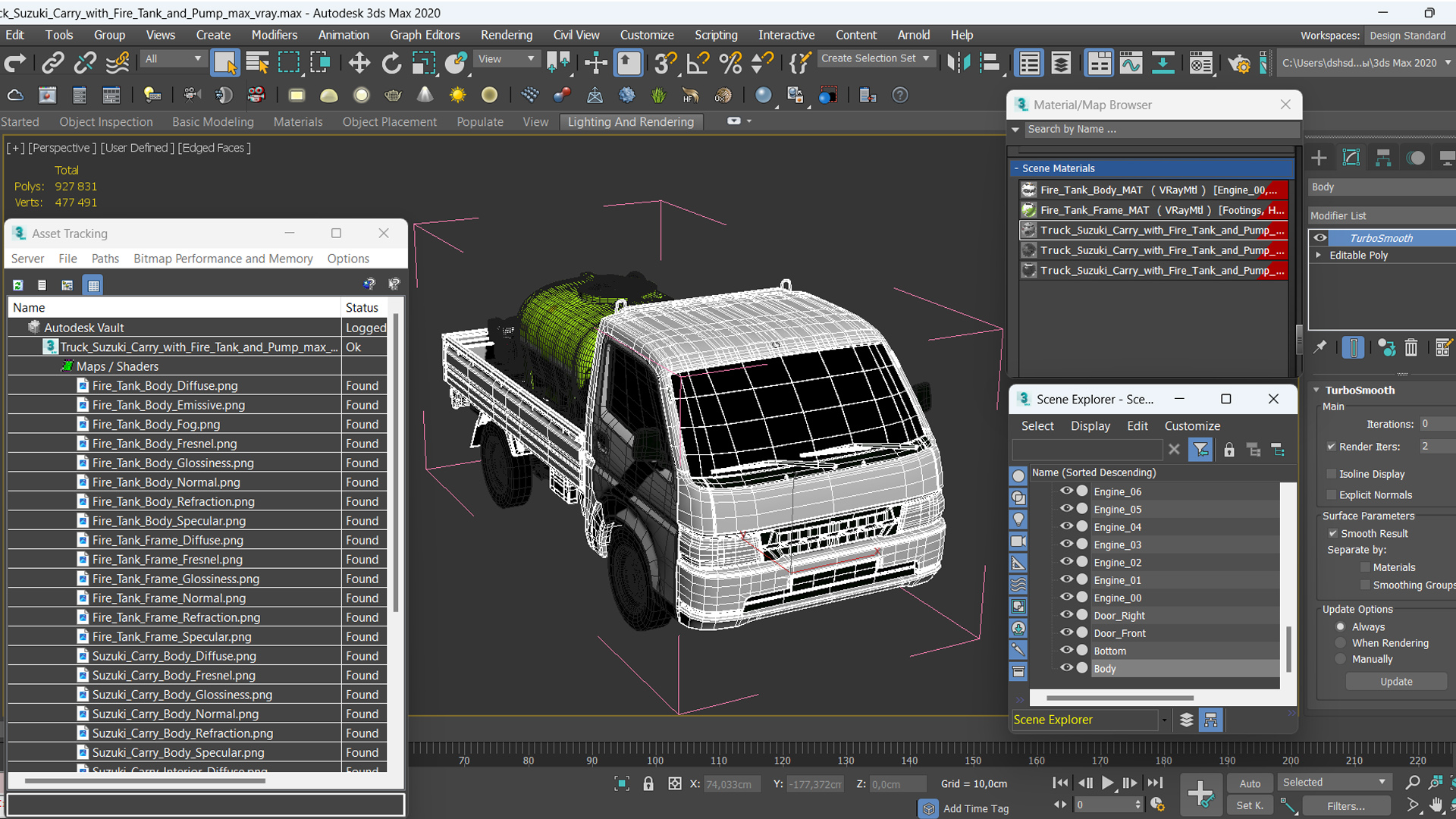1456x819 pixels.
Task: Click the Asset Tracking horizontal scrollbar
Action: [145, 780]
